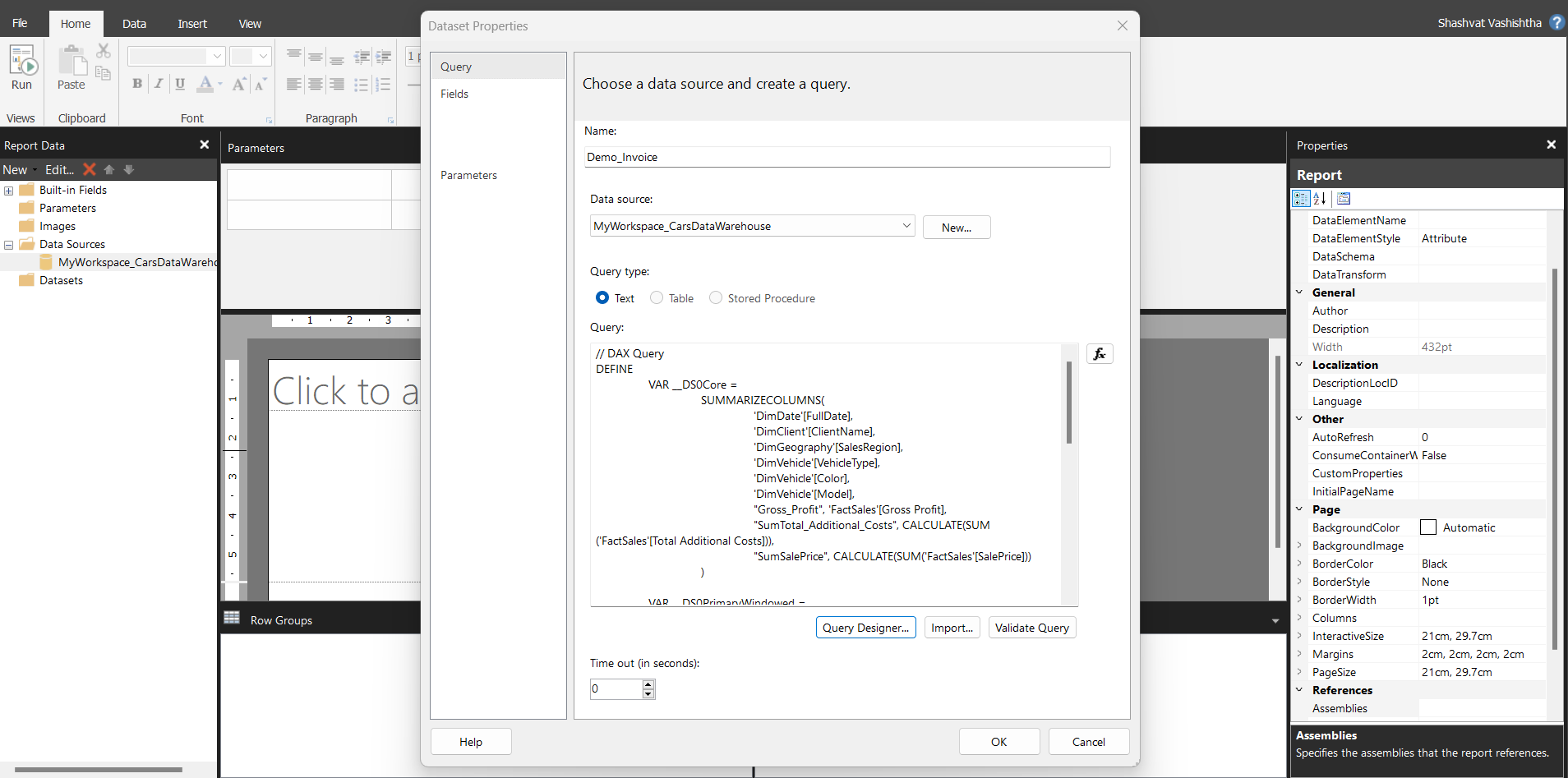Select the Table query type option
This screenshot has width=1568, height=778.
[656, 297]
